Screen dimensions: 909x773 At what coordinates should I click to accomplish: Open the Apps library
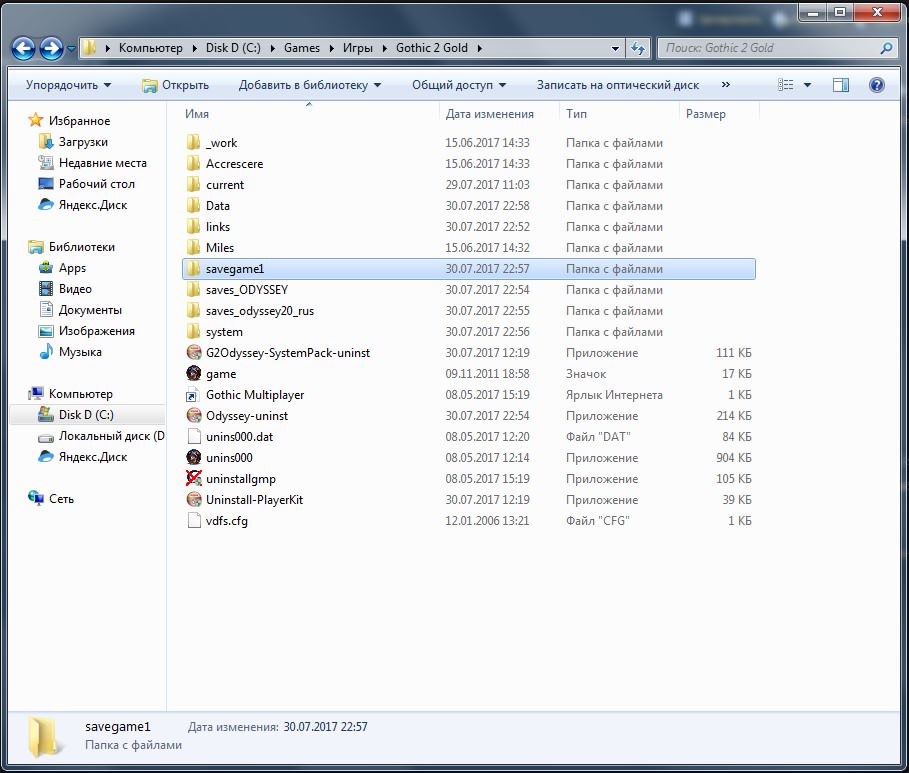point(63,268)
